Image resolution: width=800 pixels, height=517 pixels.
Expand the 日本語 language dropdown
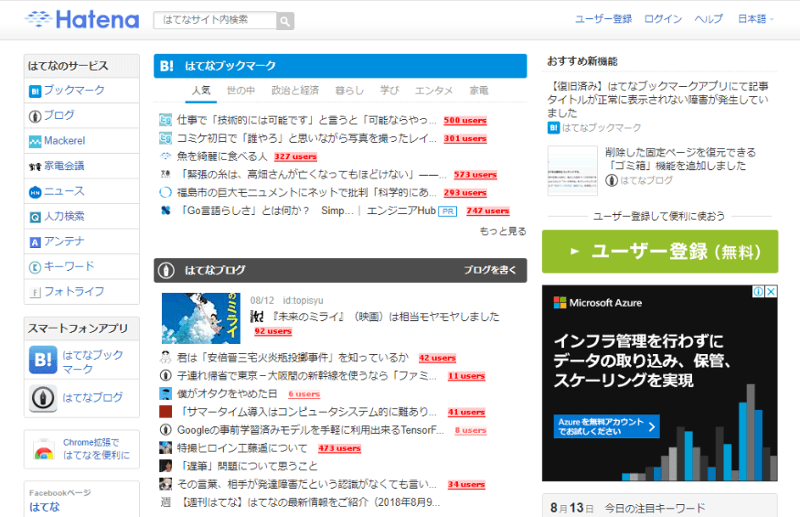(x=756, y=19)
